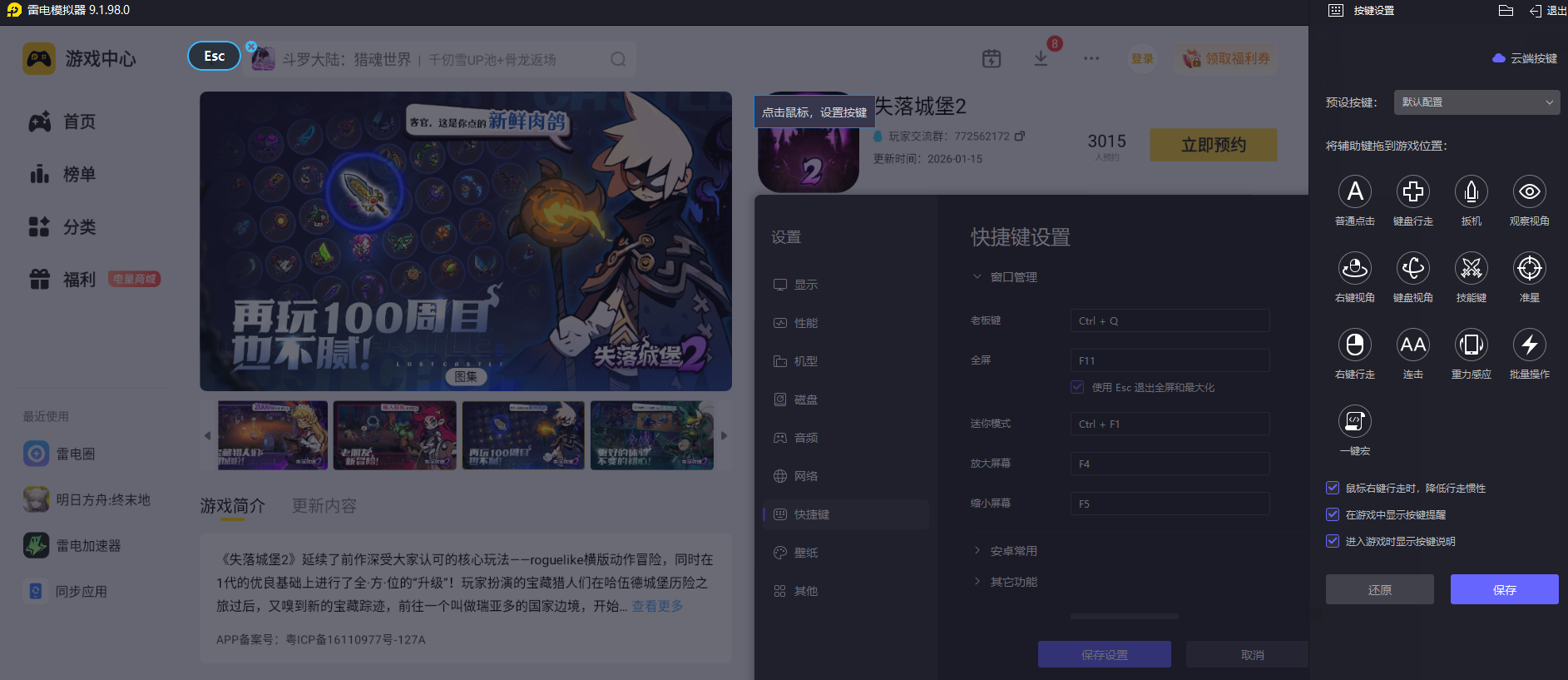The width and height of the screenshot is (1568, 680).
Task: Click the search magnifier icon
Action: (618, 59)
